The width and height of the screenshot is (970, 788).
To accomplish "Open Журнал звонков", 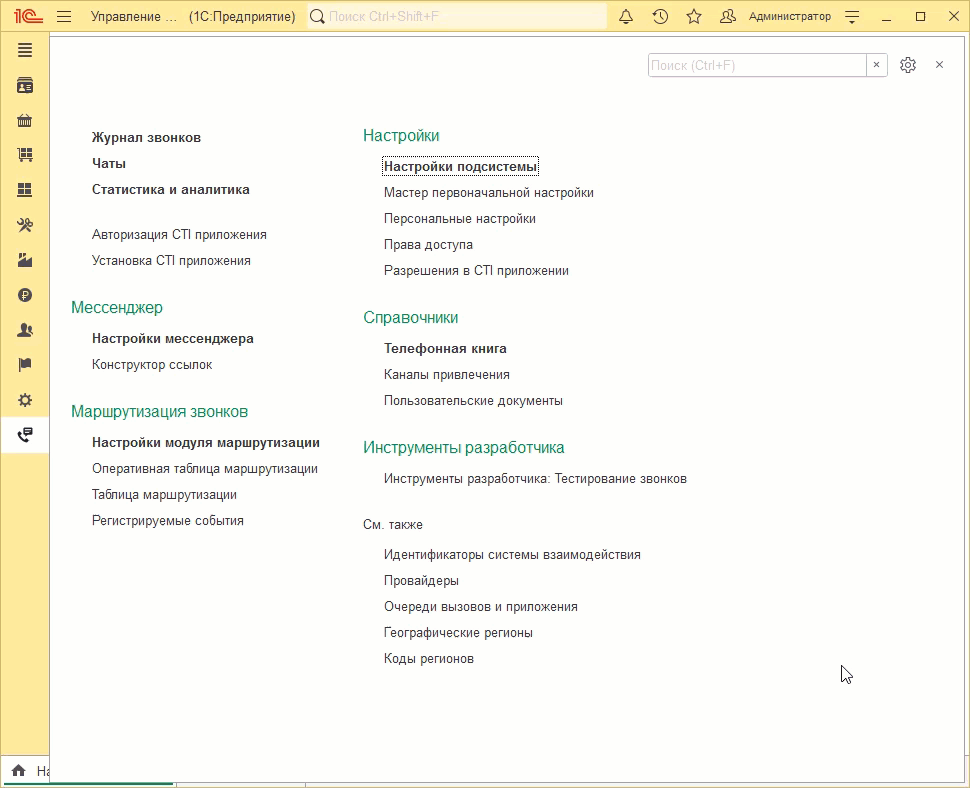I will pyautogui.click(x=146, y=138).
